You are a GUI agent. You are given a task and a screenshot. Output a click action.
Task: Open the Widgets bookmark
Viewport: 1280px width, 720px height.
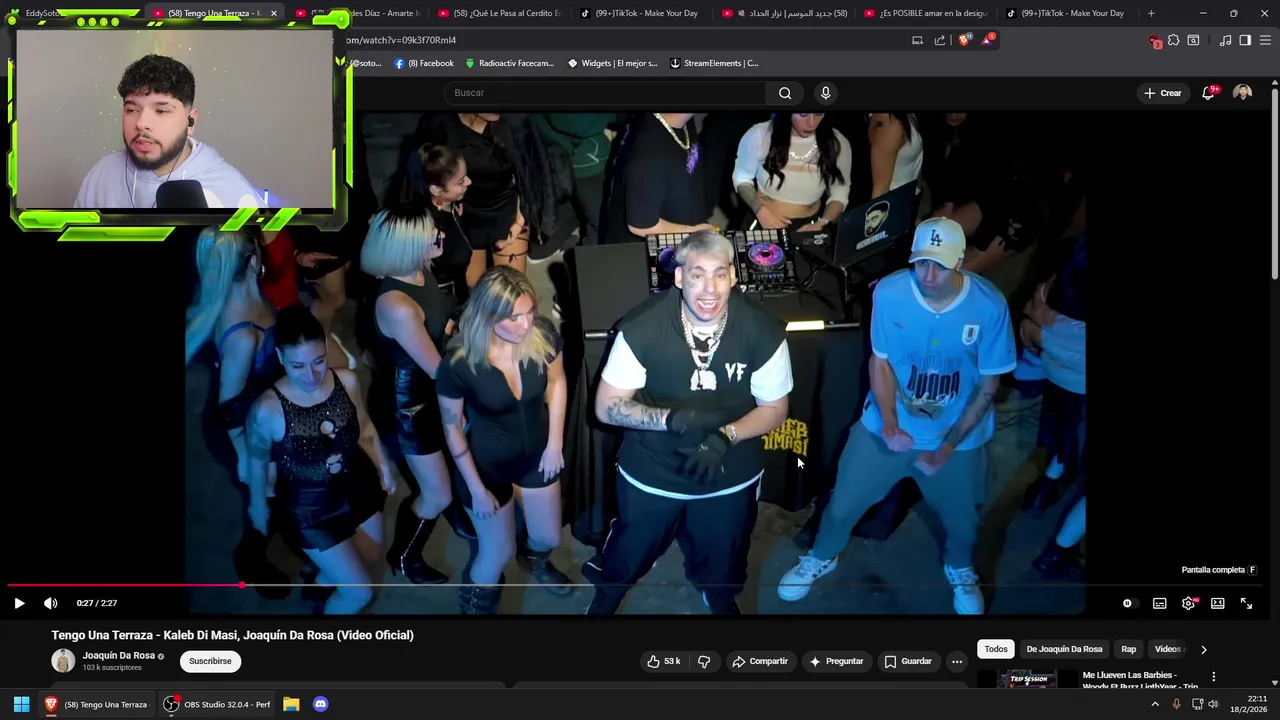(x=612, y=63)
